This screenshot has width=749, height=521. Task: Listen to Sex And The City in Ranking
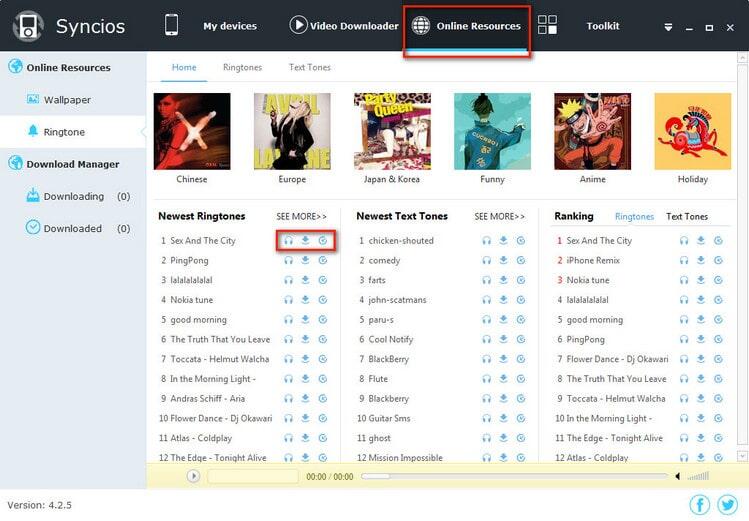tap(684, 241)
